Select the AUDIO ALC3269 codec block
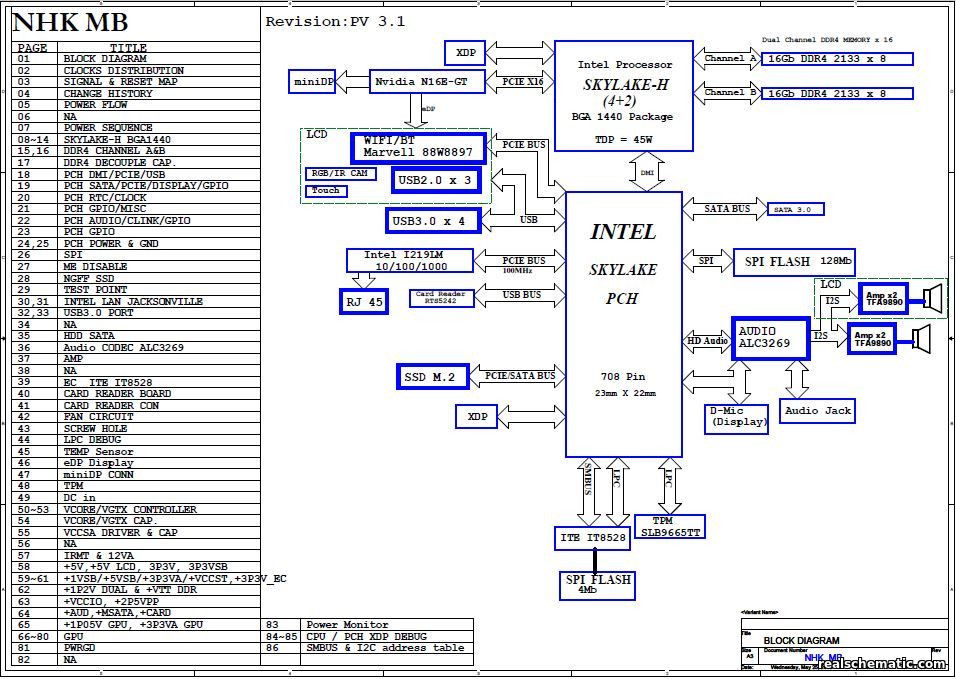The width and height of the screenshot is (956, 679). pyautogui.click(x=770, y=338)
